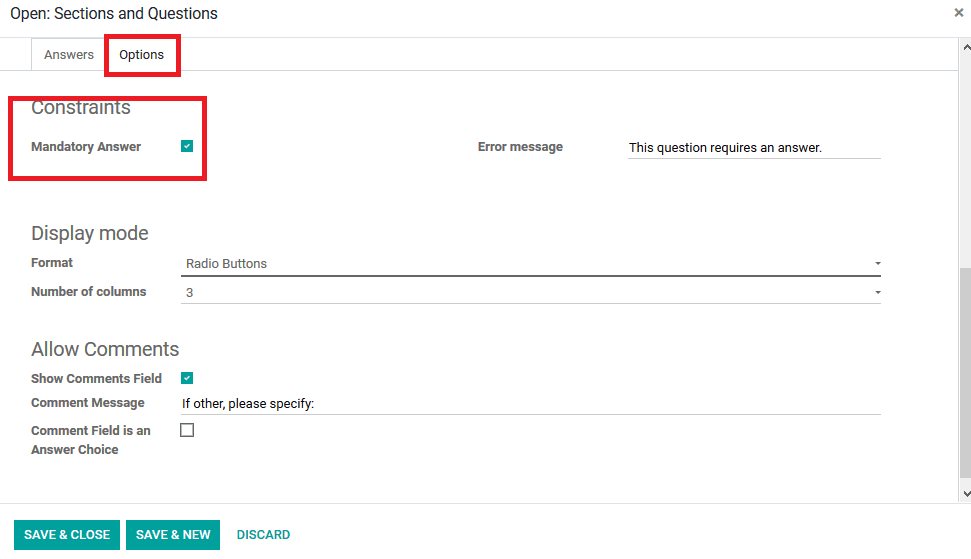Click the Comment Field is an Answer Choice label
This screenshot has width=971, height=559.
coord(91,440)
